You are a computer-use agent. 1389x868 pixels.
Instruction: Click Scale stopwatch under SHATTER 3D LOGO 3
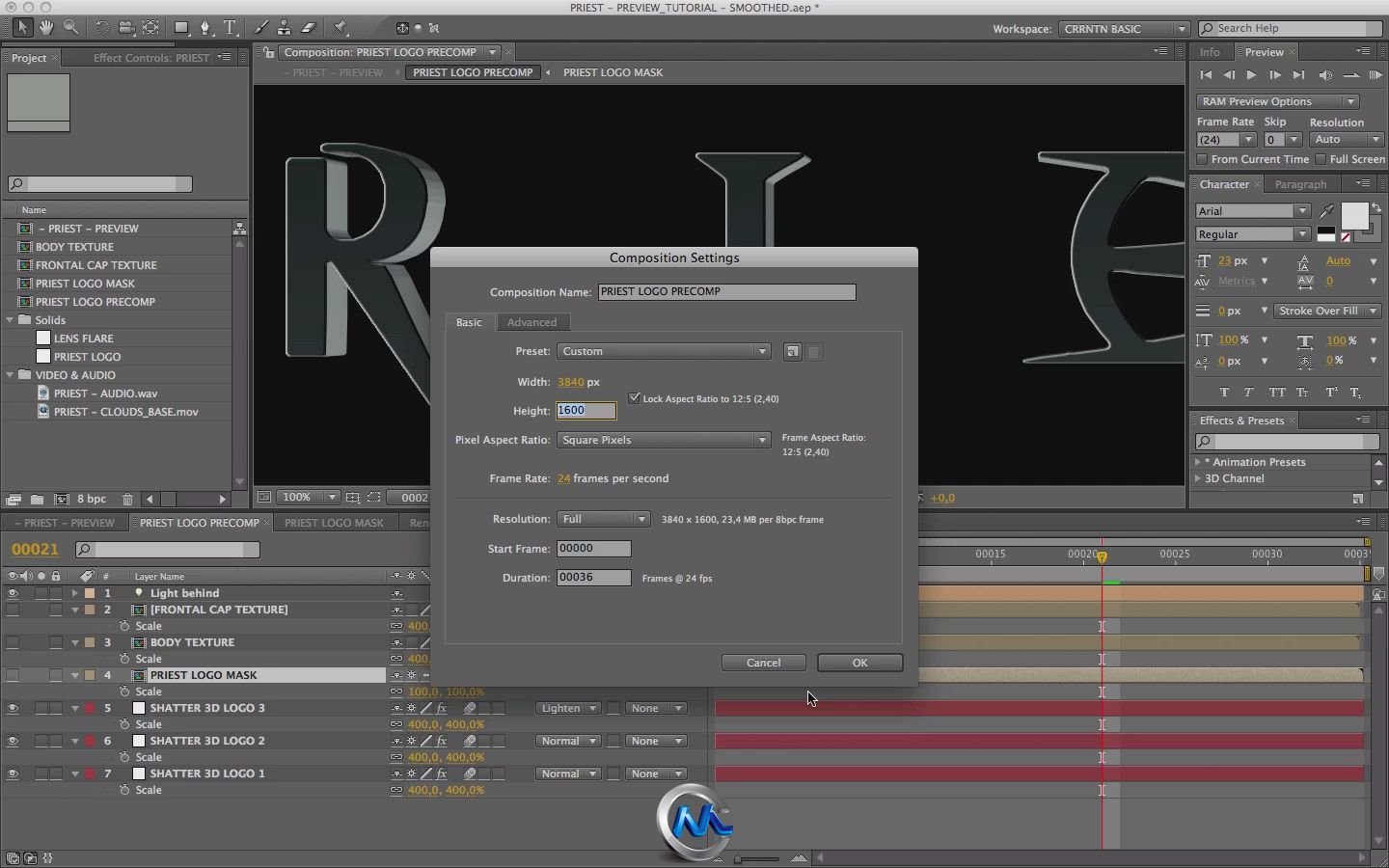[124, 724]
